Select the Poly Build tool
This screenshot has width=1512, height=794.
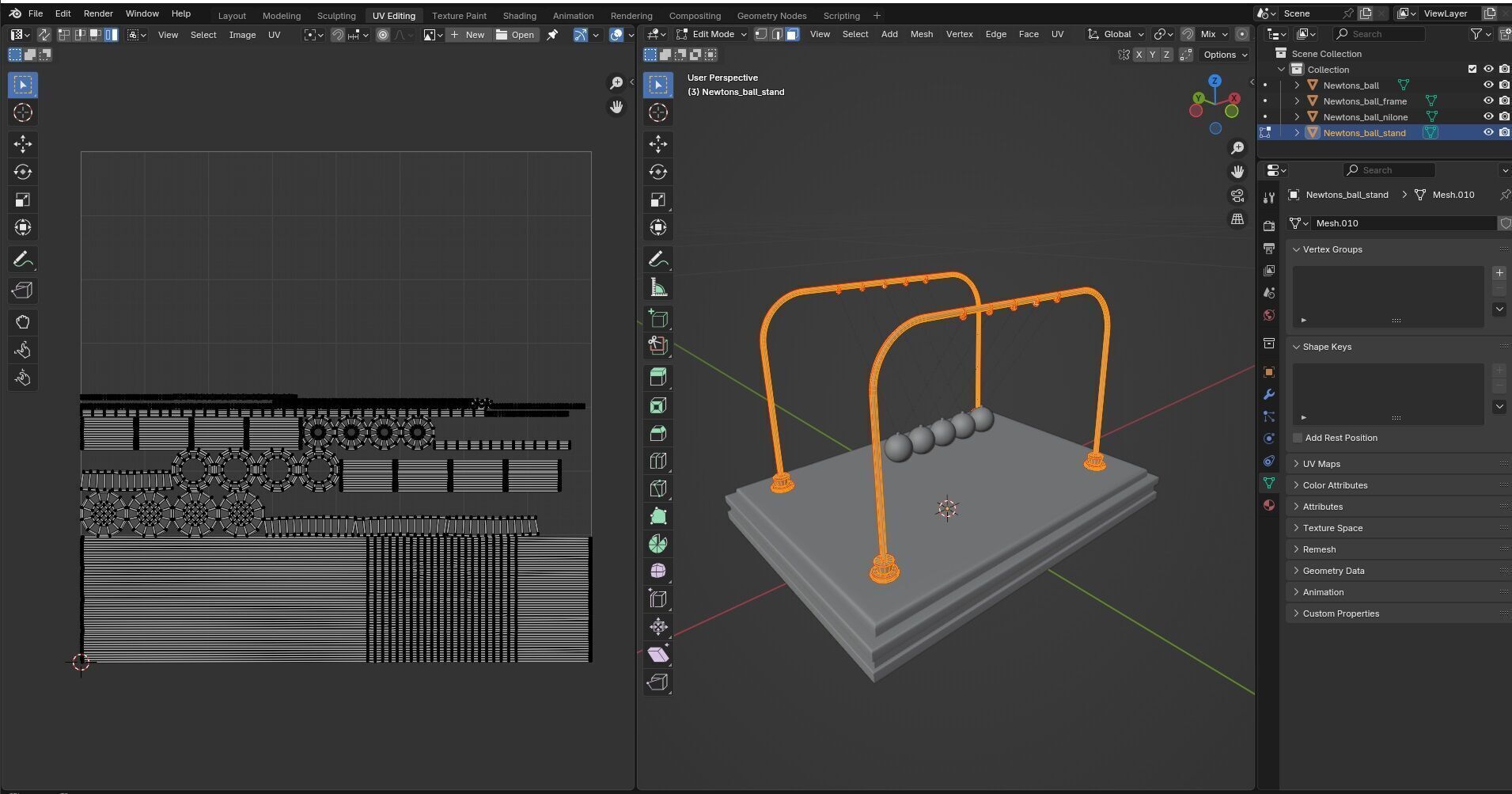coord(657,516)
